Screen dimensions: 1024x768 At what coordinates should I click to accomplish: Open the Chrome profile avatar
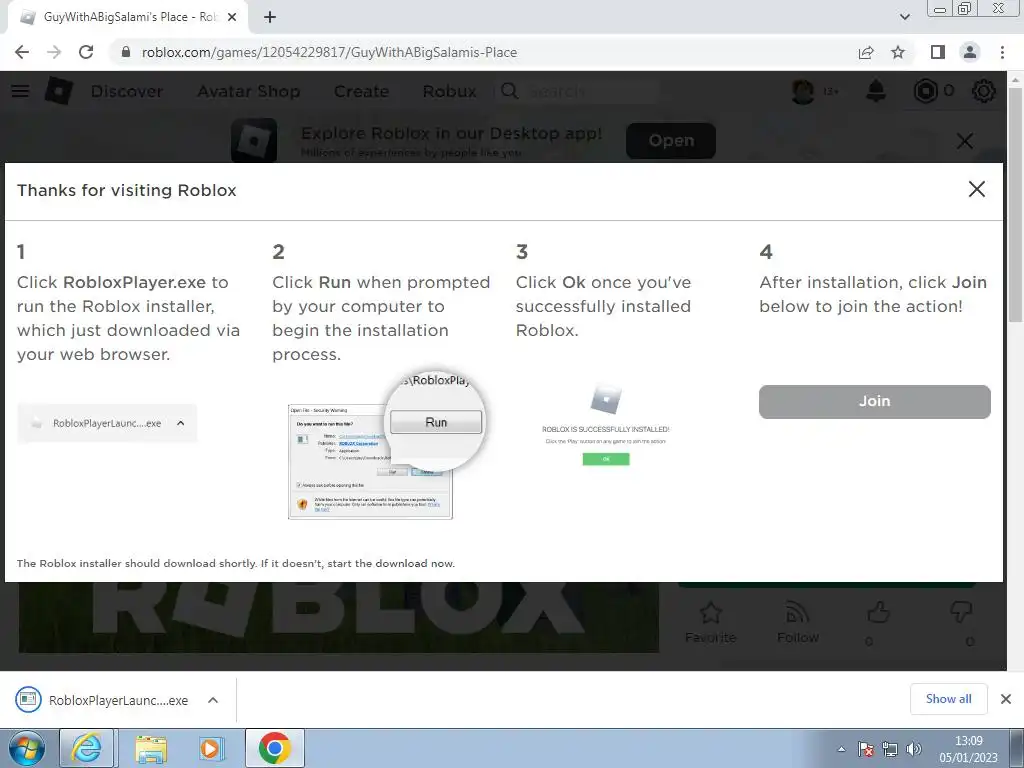(x=970, y=52)
